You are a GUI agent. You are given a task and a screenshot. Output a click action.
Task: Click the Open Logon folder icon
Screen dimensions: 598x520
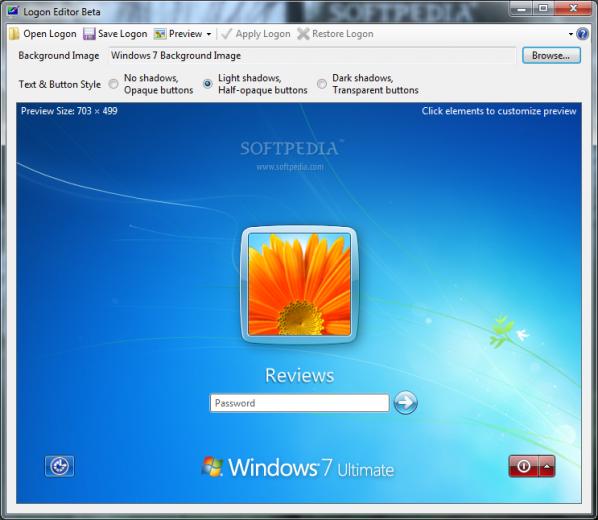(x=14, y=34)
